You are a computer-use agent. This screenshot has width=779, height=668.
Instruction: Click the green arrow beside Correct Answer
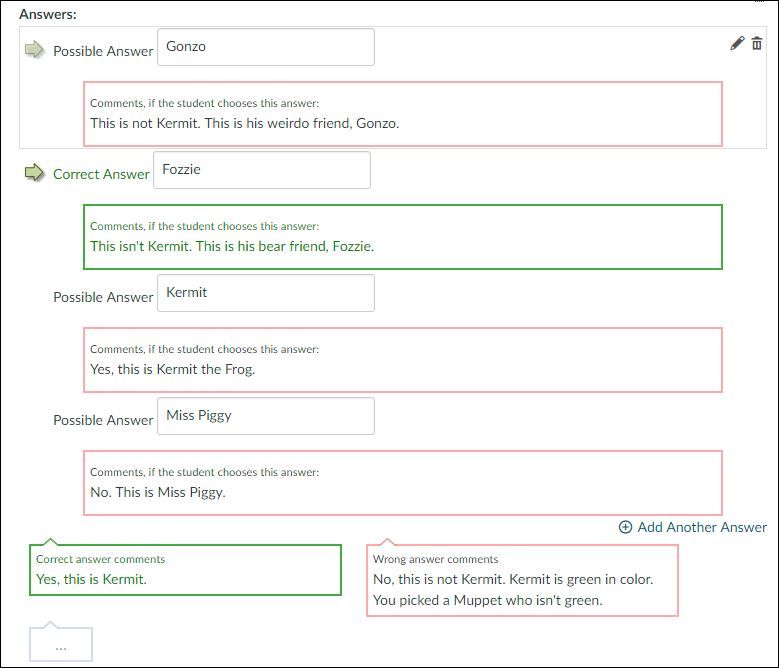point(35,173)
